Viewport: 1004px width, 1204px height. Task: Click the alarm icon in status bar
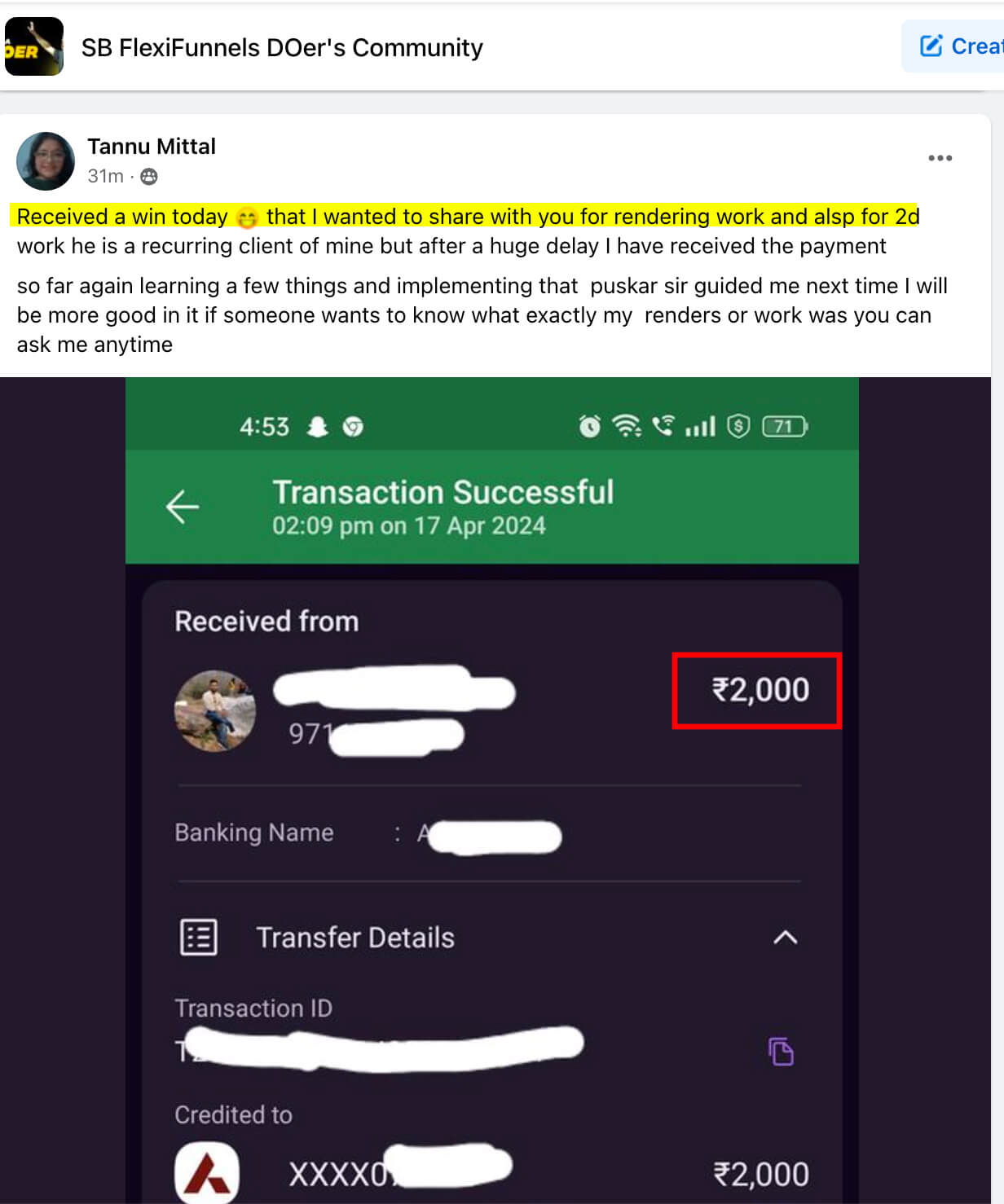(589, 426)
